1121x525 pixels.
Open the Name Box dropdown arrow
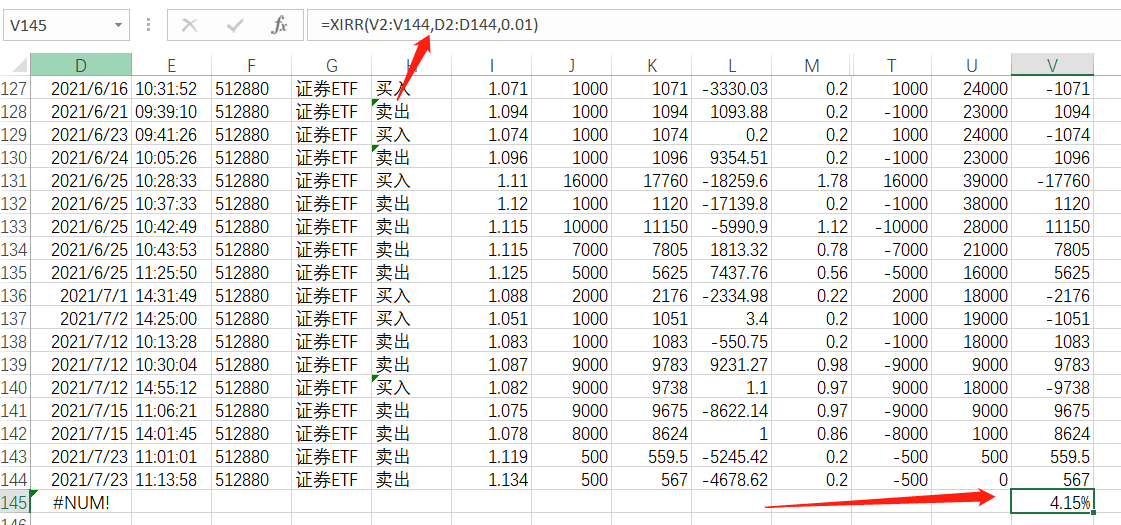coord(118,25)
